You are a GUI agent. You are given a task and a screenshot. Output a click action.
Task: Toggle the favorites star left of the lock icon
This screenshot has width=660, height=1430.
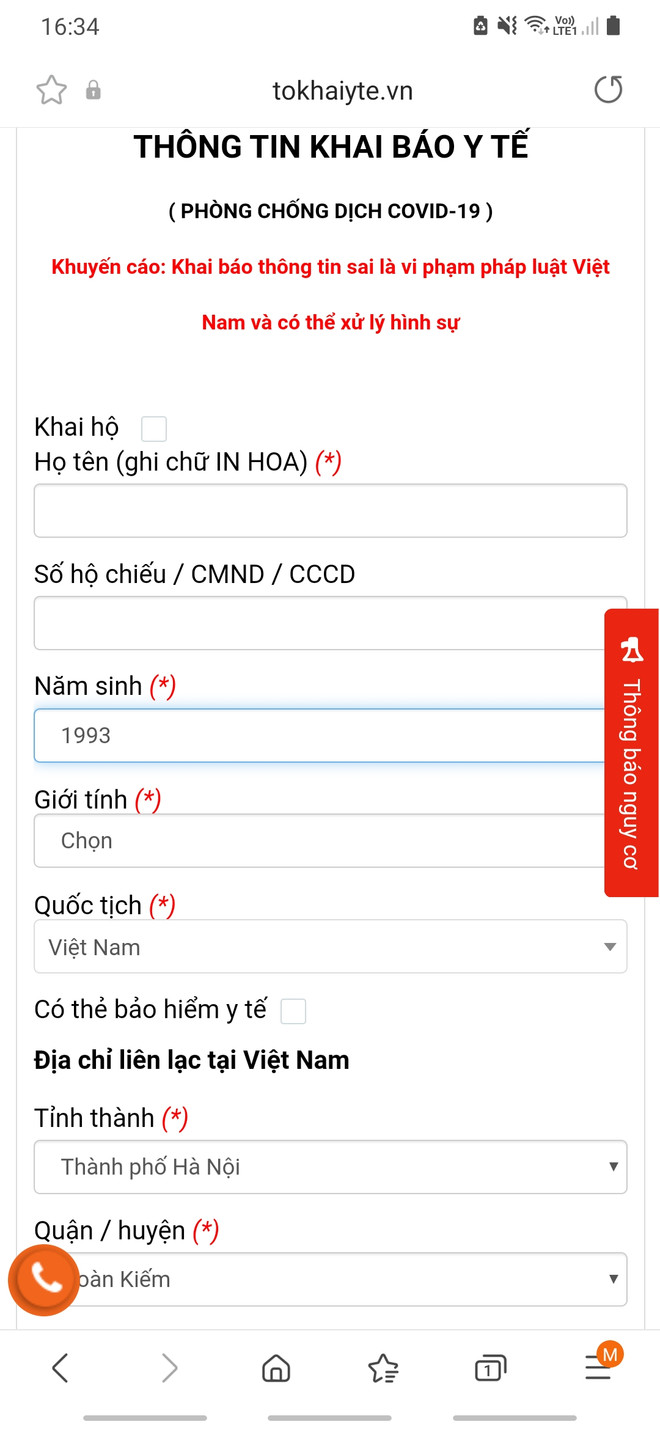(x=51, y=90)
